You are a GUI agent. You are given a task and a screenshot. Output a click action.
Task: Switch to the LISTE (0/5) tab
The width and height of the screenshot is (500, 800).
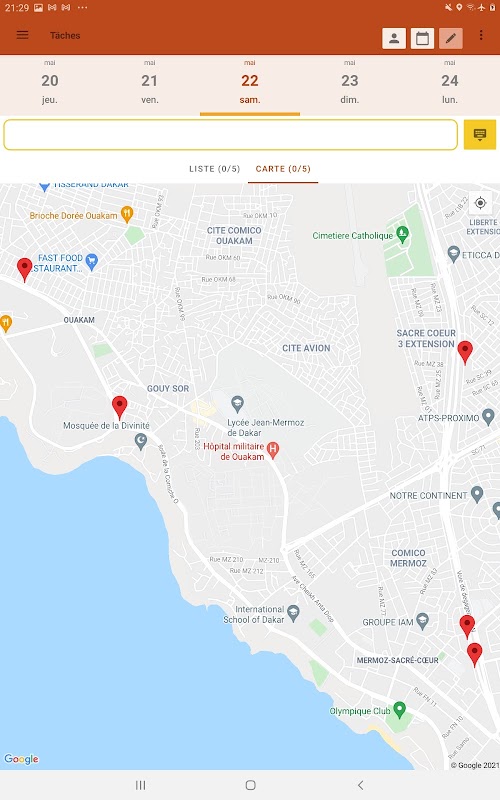pos(214,169)
